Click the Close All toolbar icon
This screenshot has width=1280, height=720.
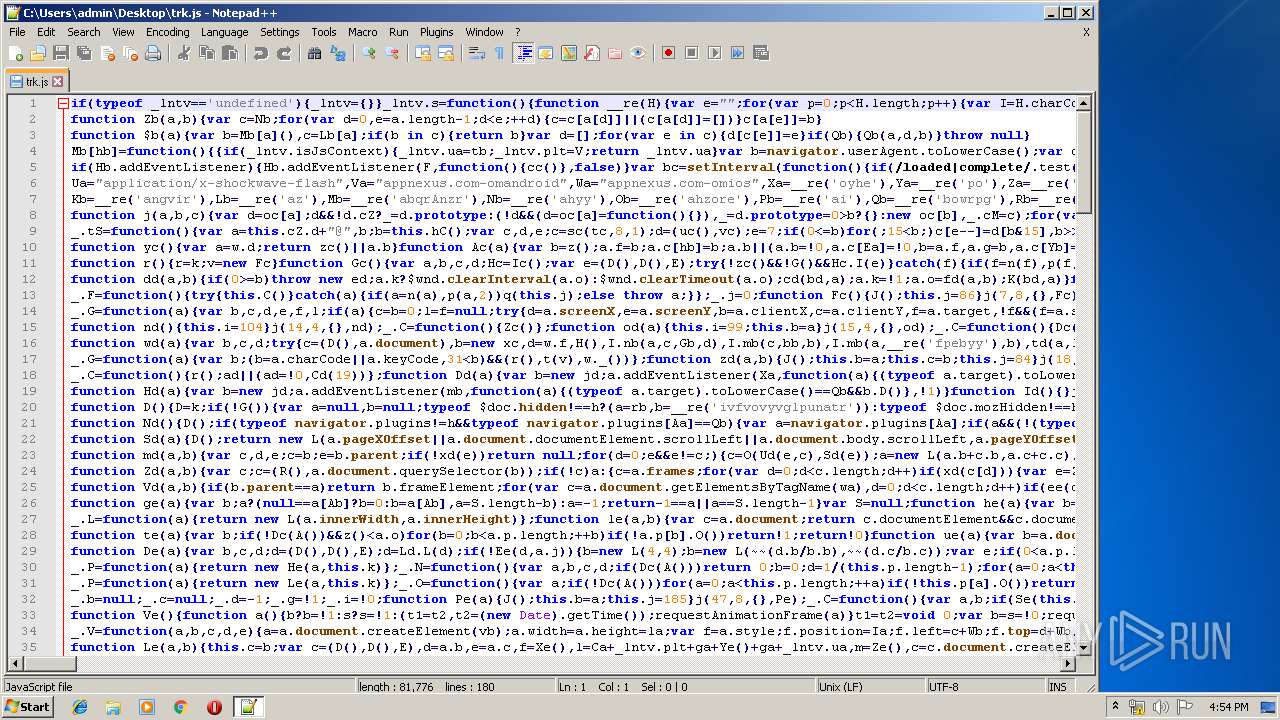[130, 53]
